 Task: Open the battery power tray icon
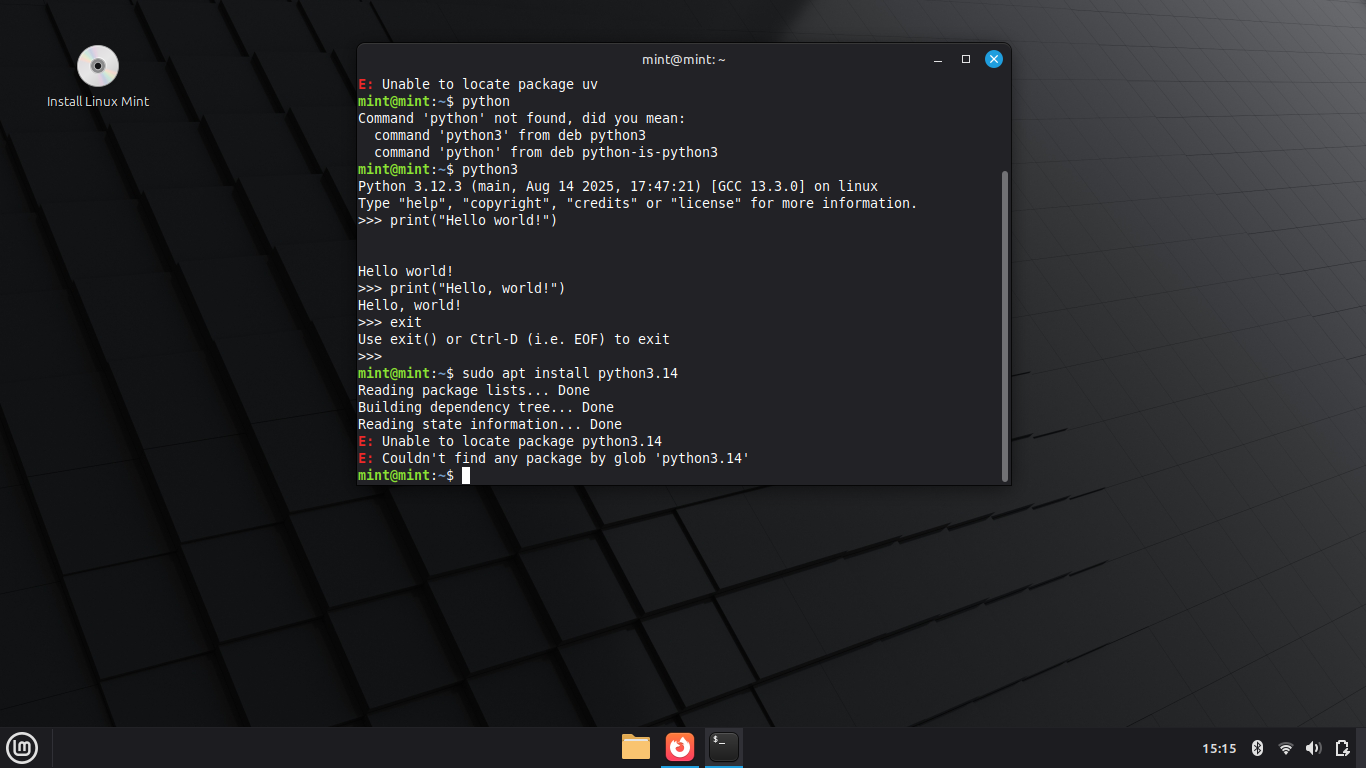[1342, 748]
